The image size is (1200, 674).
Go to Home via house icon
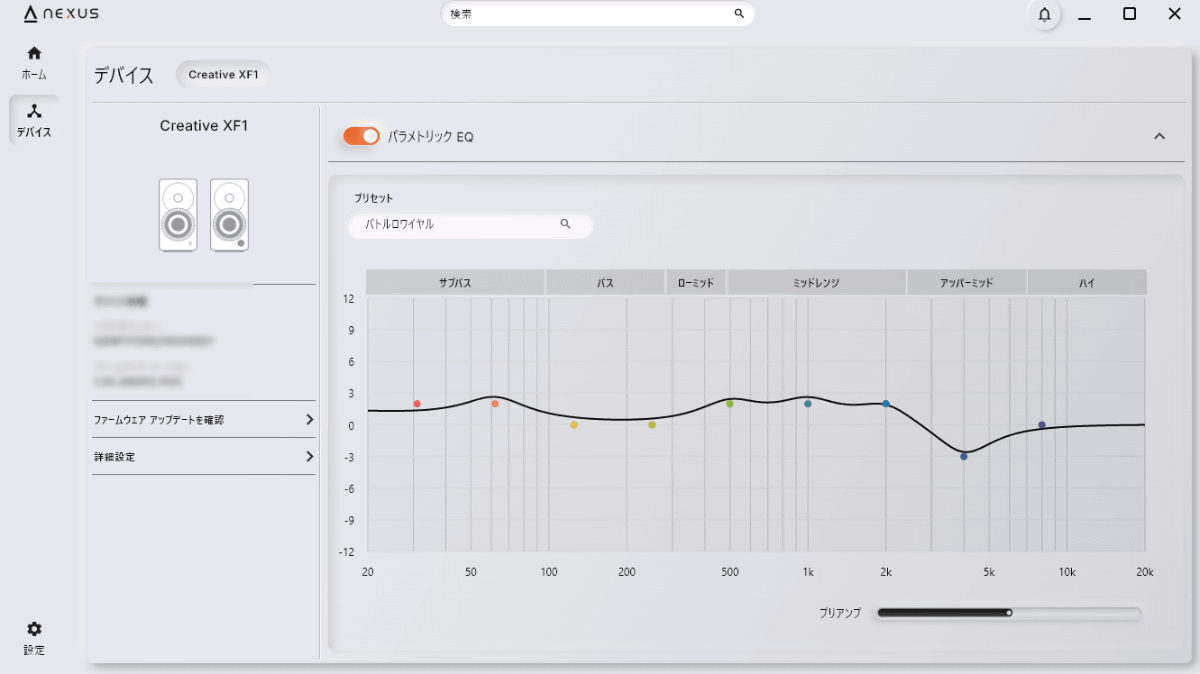(x=34, y=53)
